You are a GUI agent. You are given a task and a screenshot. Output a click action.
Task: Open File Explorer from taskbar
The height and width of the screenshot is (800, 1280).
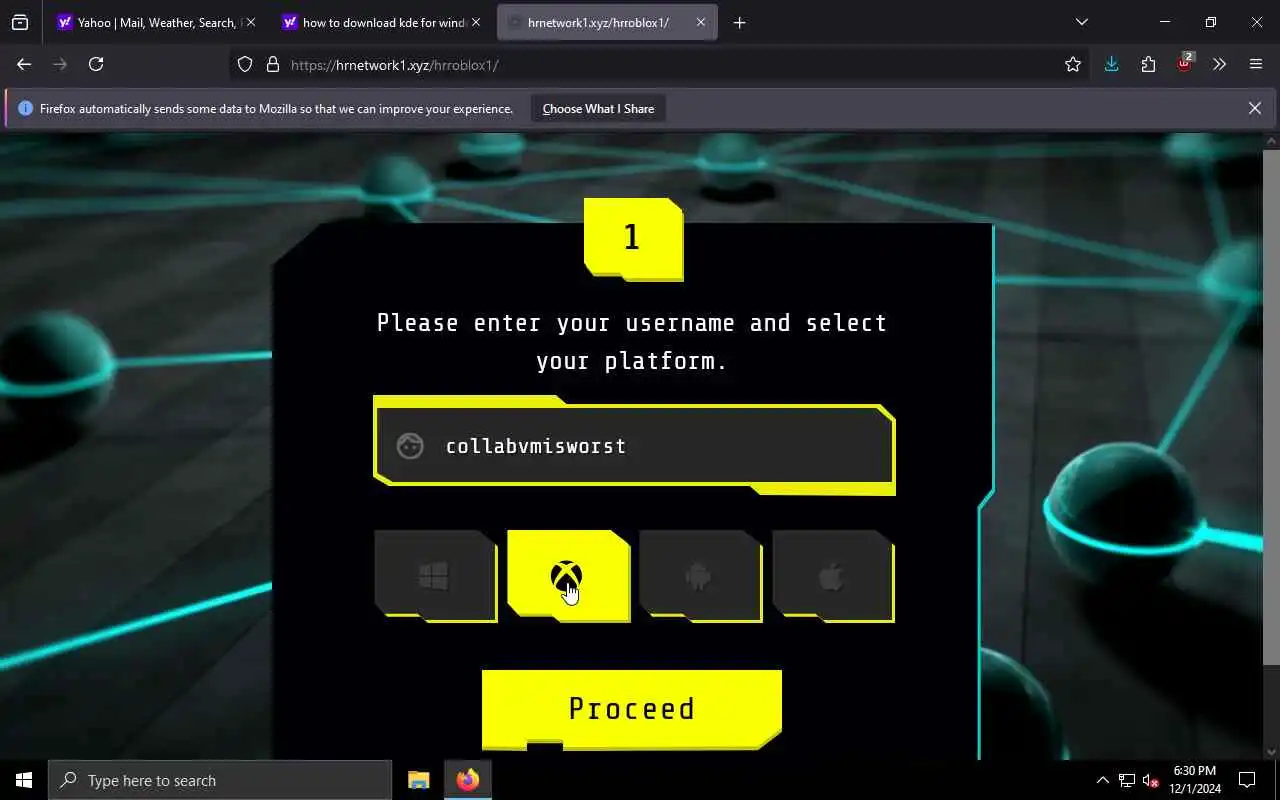tap(419, 780)
